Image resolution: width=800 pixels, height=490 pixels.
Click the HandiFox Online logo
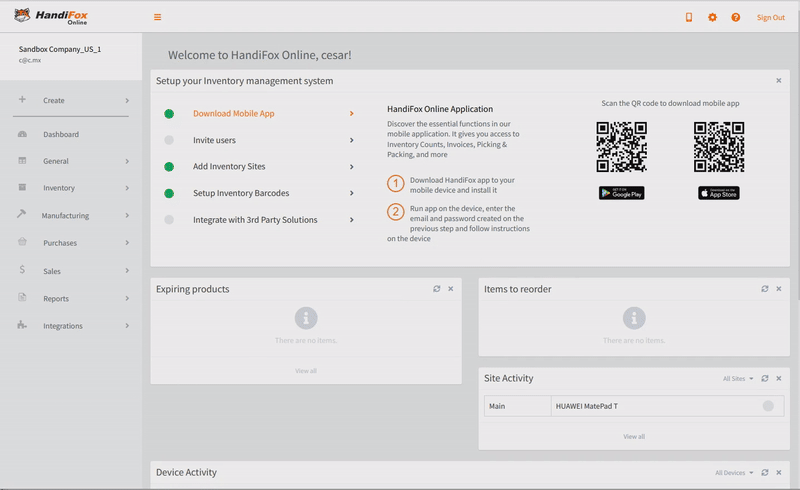click(x=51, y=16)
